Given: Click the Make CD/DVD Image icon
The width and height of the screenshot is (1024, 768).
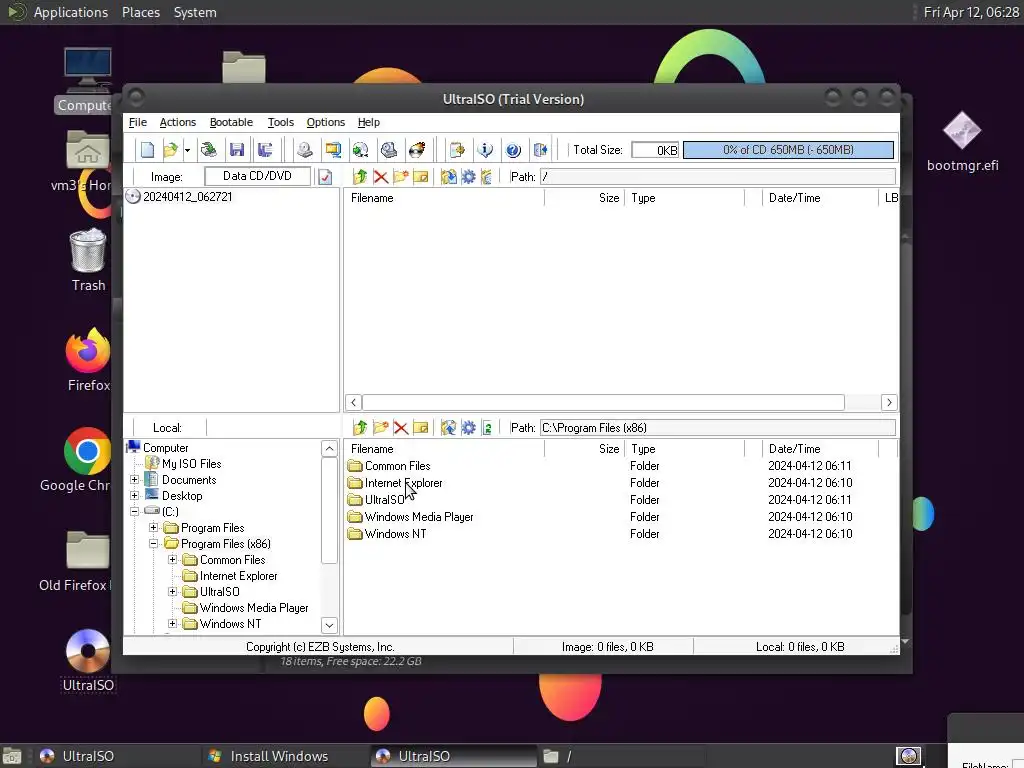Looking at the screenshot, I should click(x=304, y=150).
